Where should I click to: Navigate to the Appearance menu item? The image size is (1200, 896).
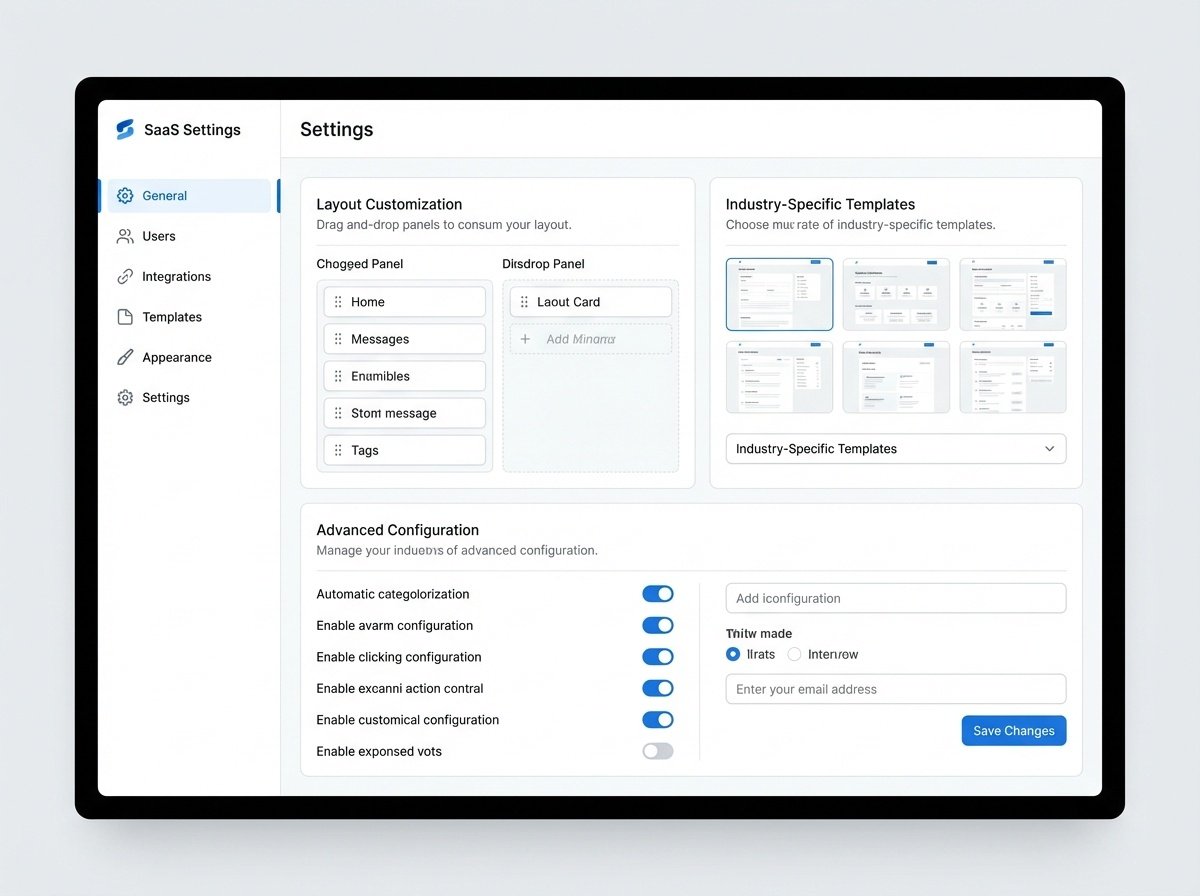point(176,357)
